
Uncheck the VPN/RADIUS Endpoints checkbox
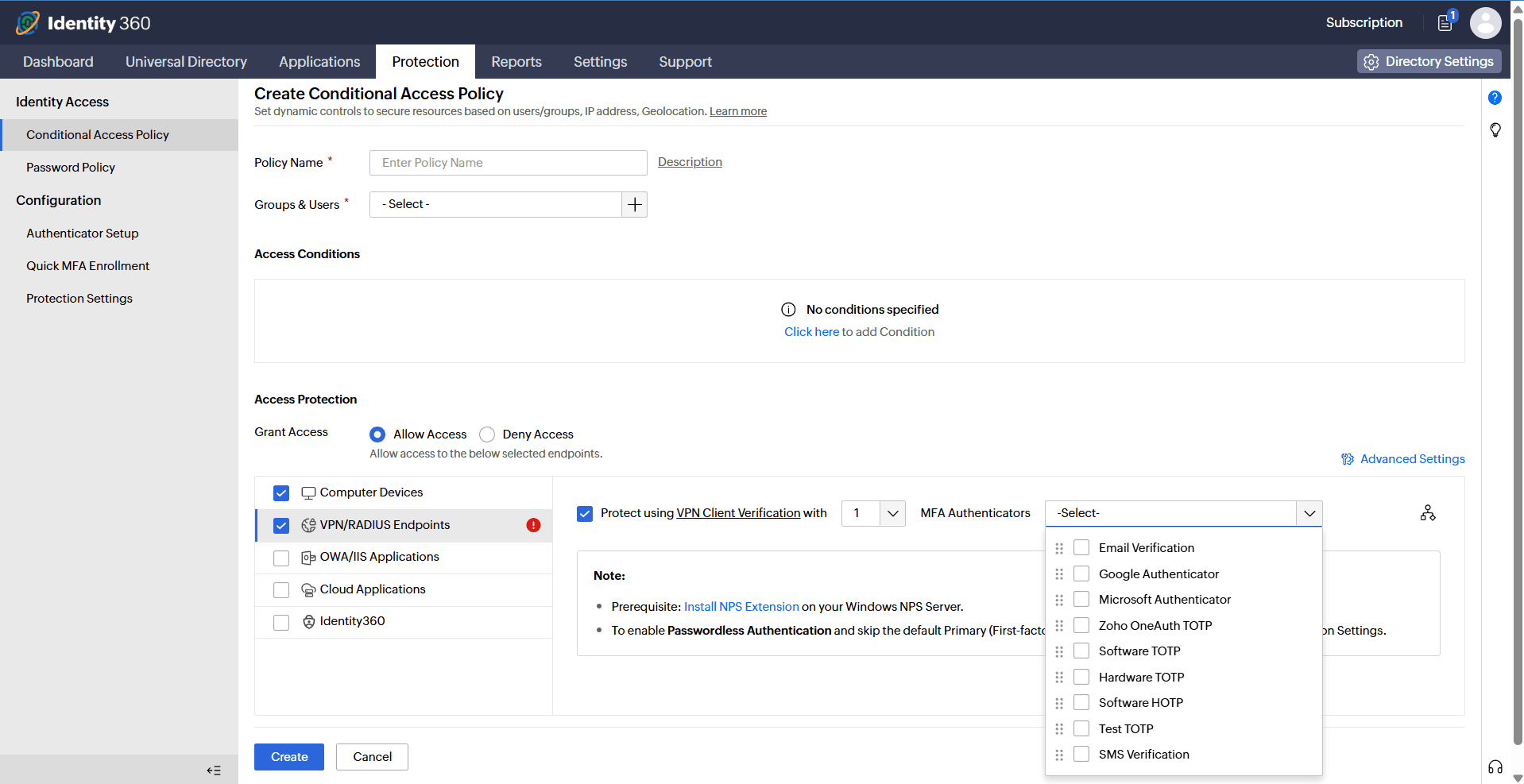pyautogui.click(x=281, y=526)
